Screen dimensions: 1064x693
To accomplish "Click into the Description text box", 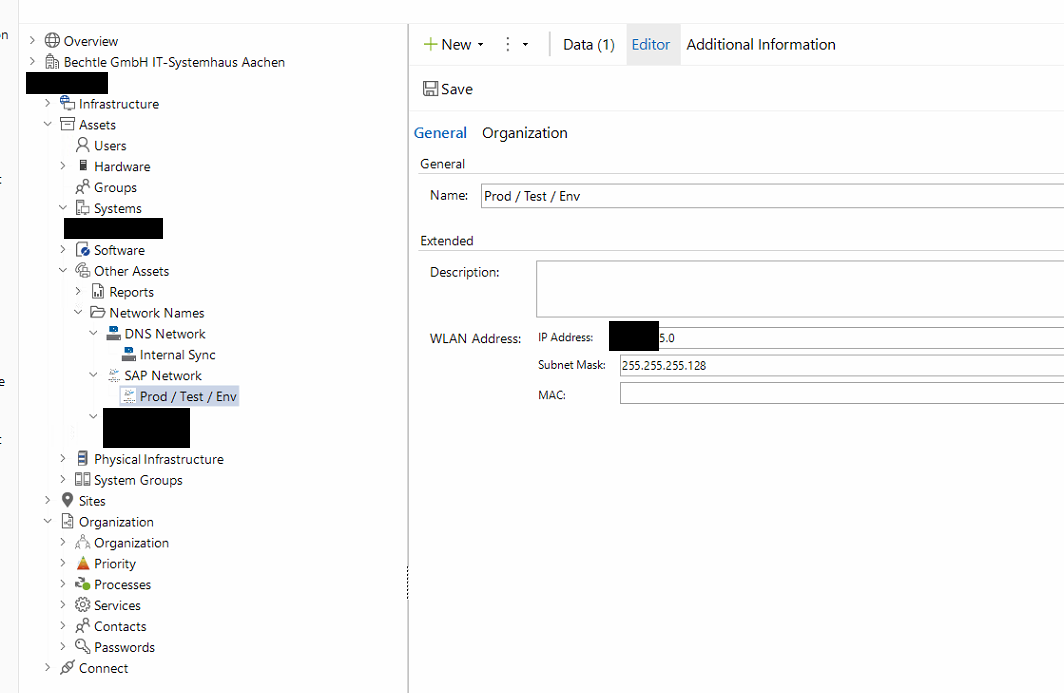I will 800,289.
